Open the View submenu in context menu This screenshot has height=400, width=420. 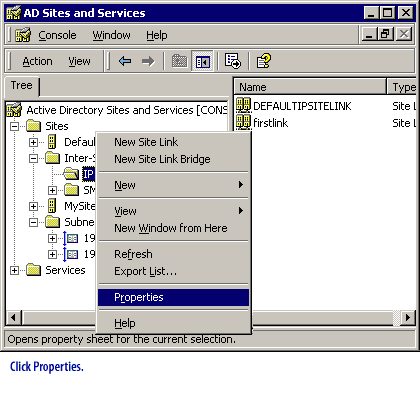(173, 211)
